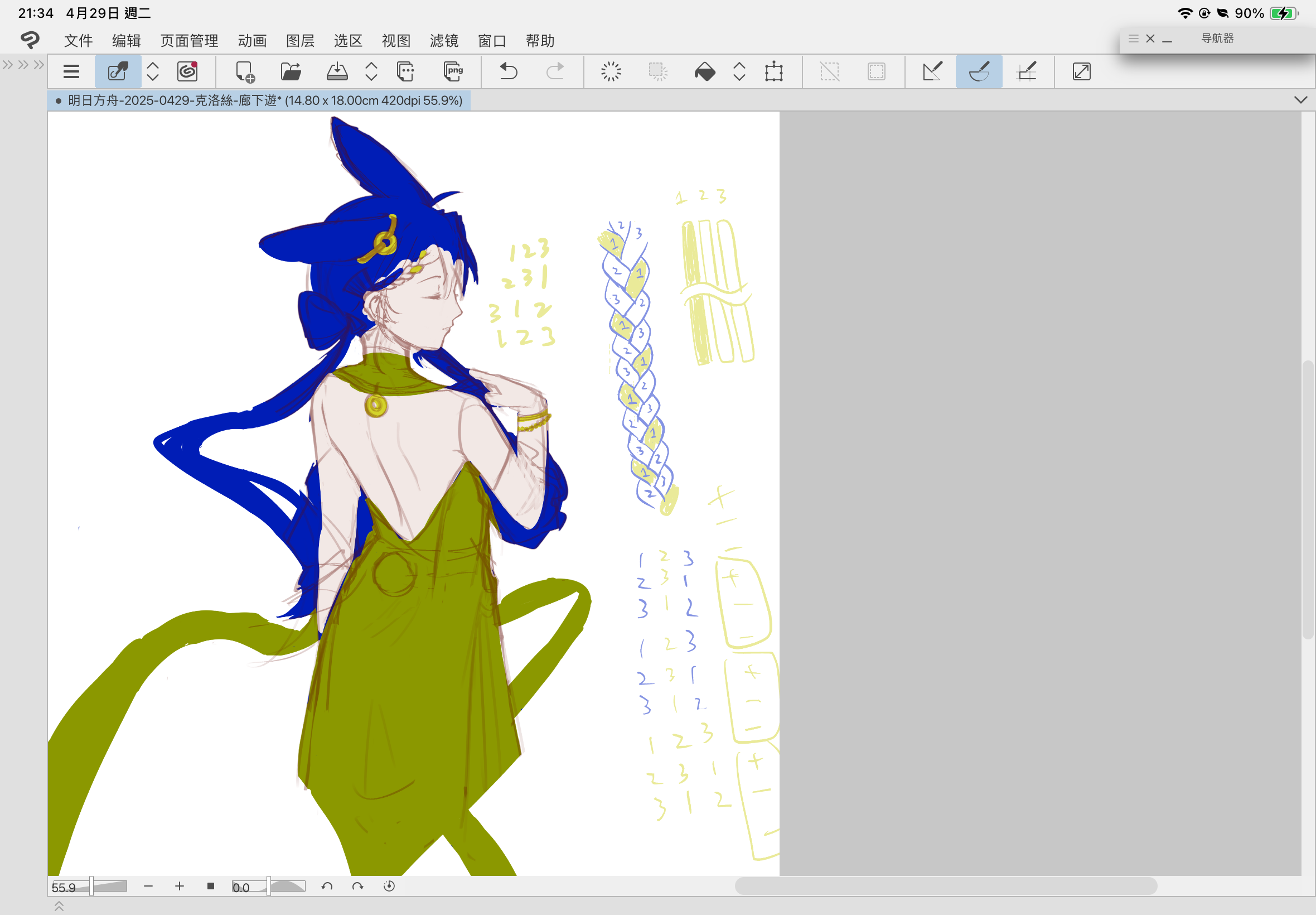Toggle Snap to Special Ruler (highlighted)
The width and height of the screenshot is (1316, 915).
point(979,71)
